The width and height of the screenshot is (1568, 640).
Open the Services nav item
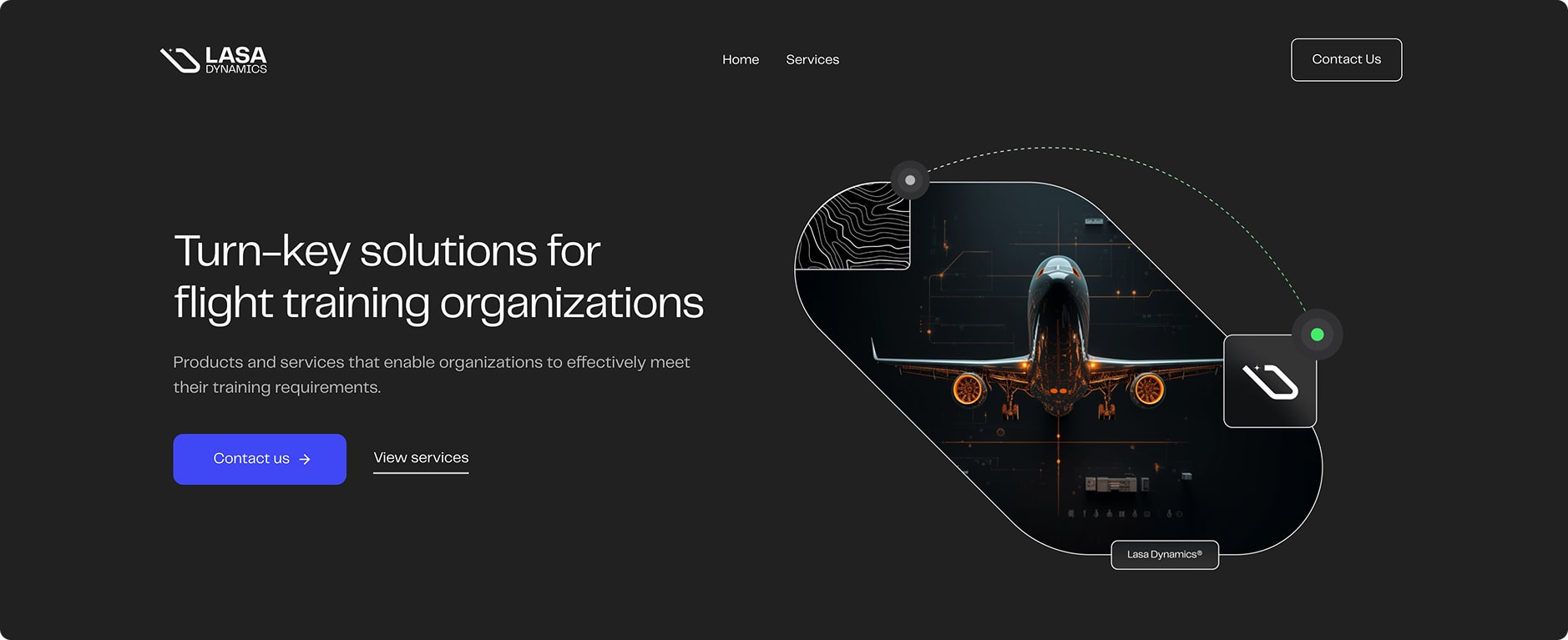pyautogui.click(x=812, y=59)
